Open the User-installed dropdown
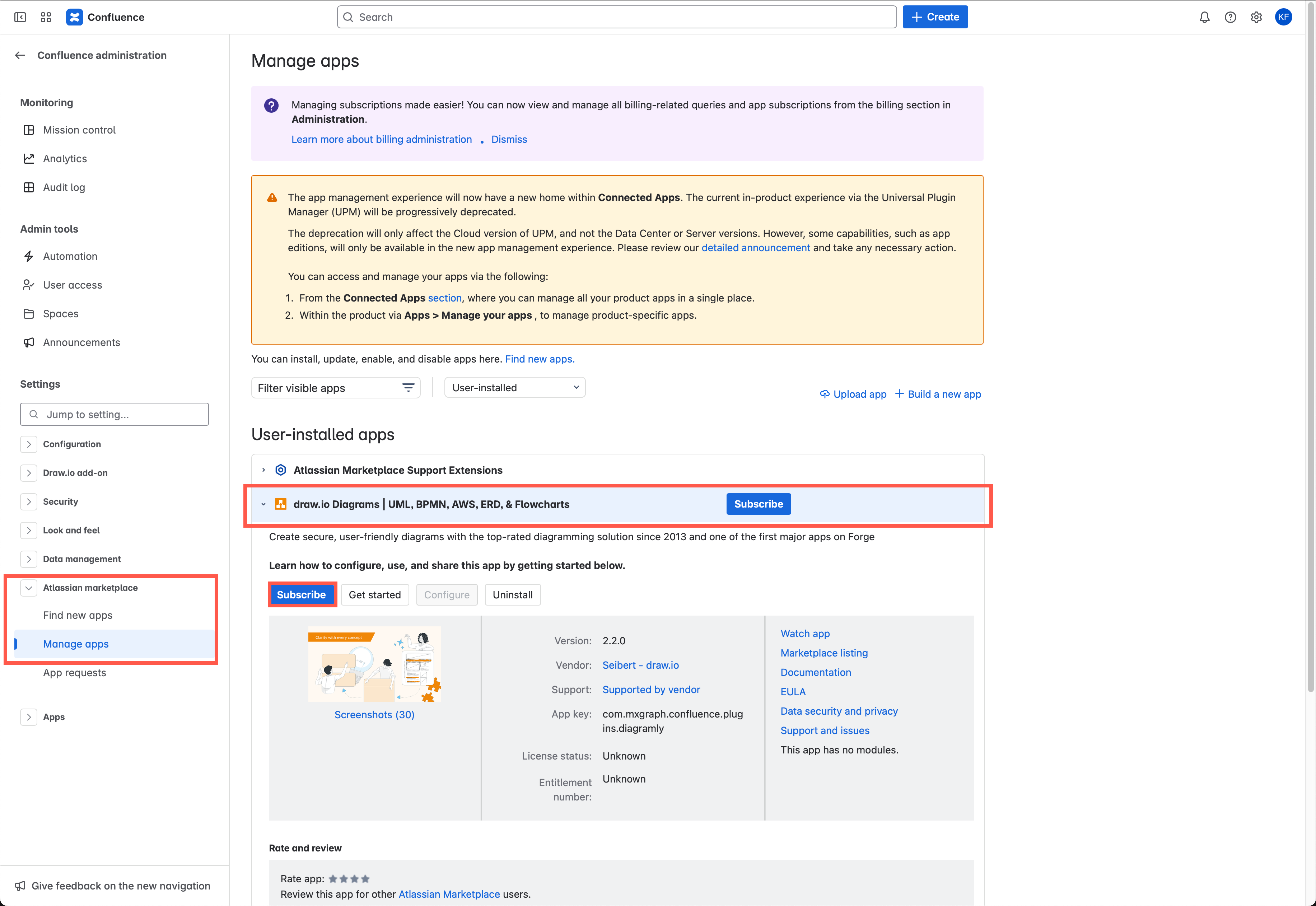 [514, 387]
